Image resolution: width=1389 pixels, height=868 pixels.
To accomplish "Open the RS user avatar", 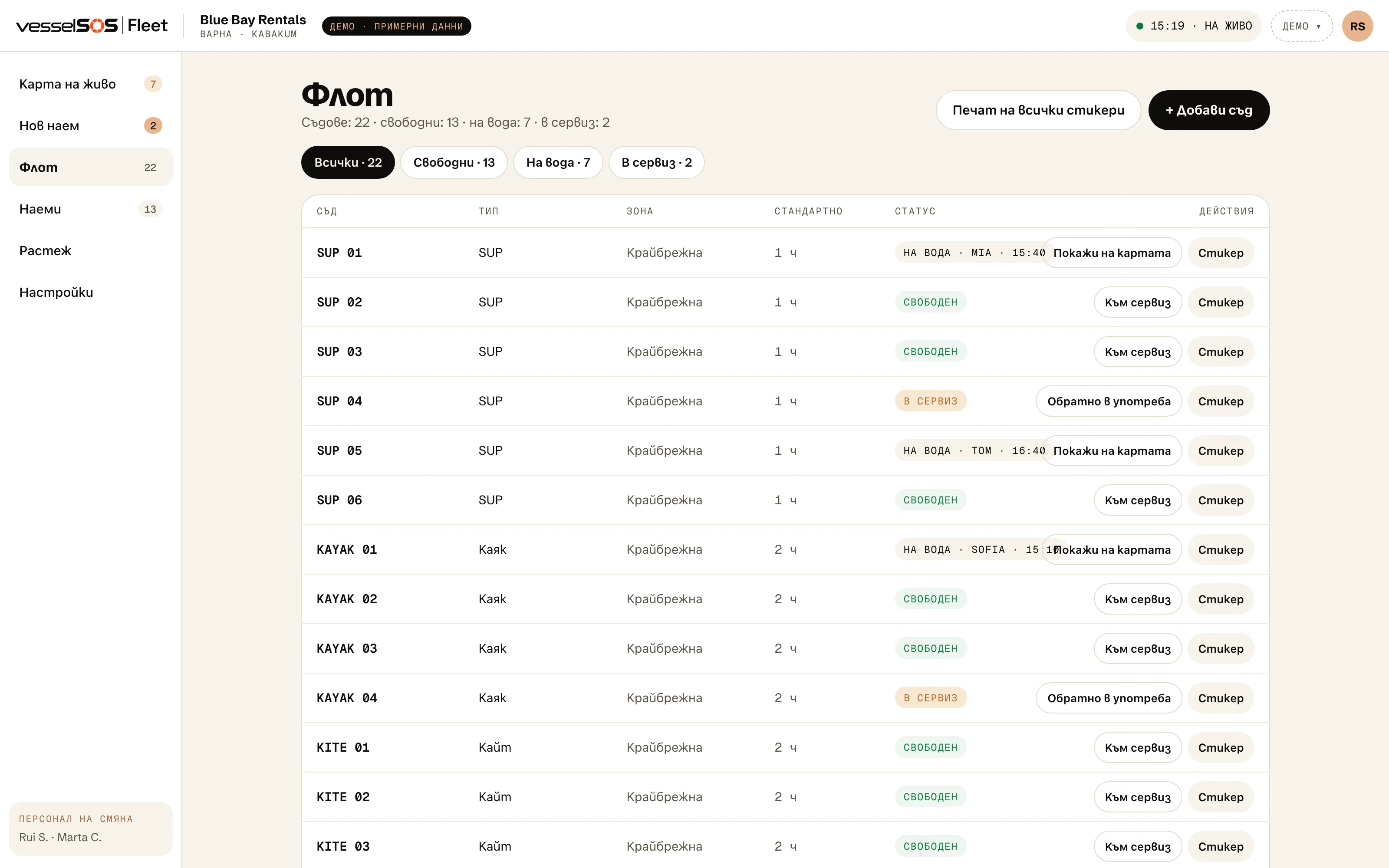I will tap(1357, 26).
